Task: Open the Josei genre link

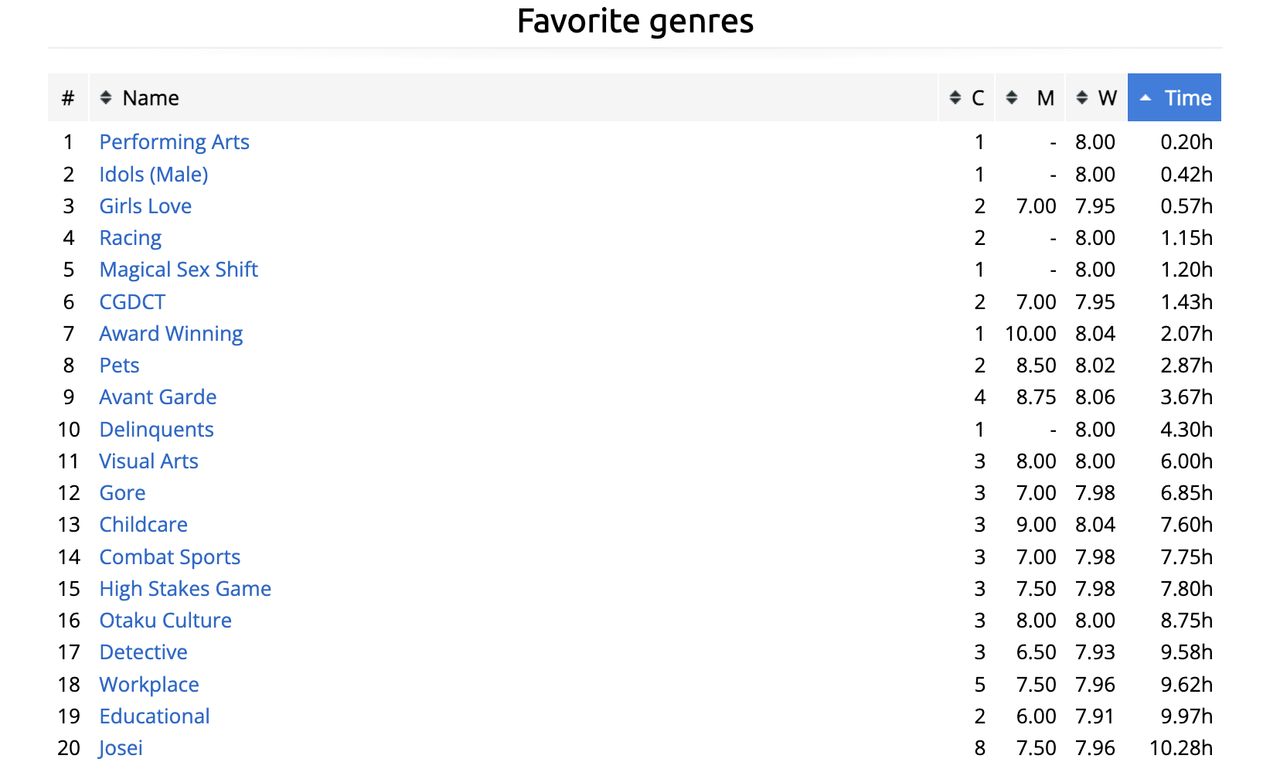Action: (x=121, y=748)
